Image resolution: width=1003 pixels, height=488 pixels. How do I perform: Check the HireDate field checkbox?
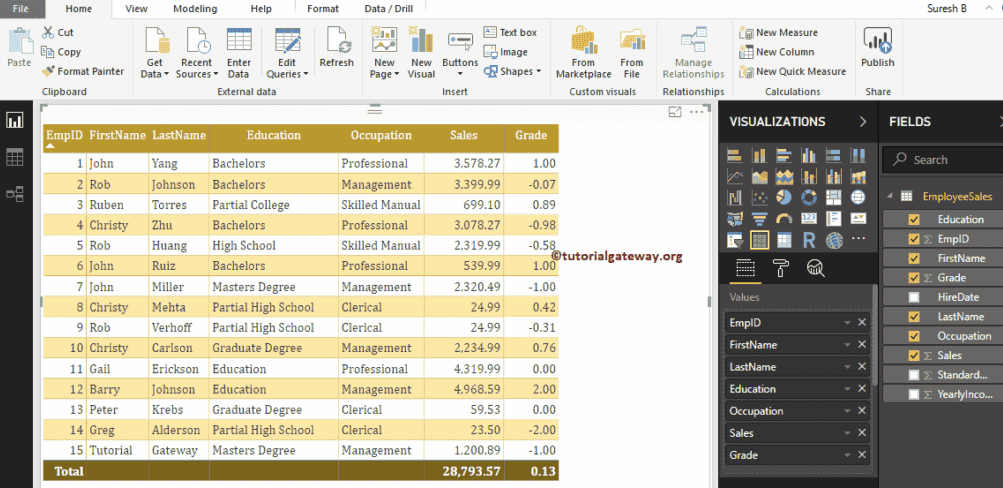[x=914, y=297]
